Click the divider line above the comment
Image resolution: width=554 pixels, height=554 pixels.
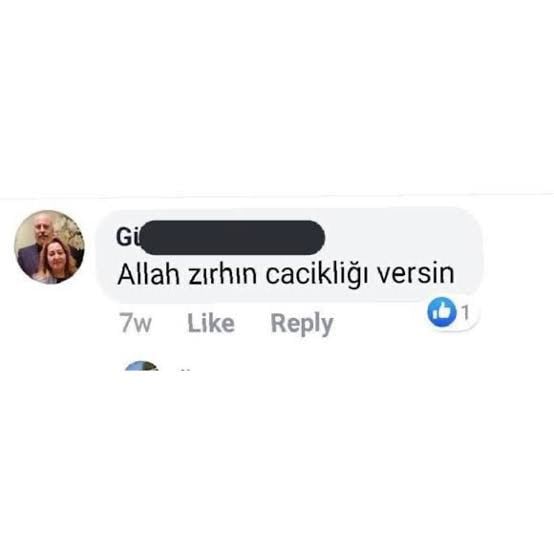click(x=277, y=196)
